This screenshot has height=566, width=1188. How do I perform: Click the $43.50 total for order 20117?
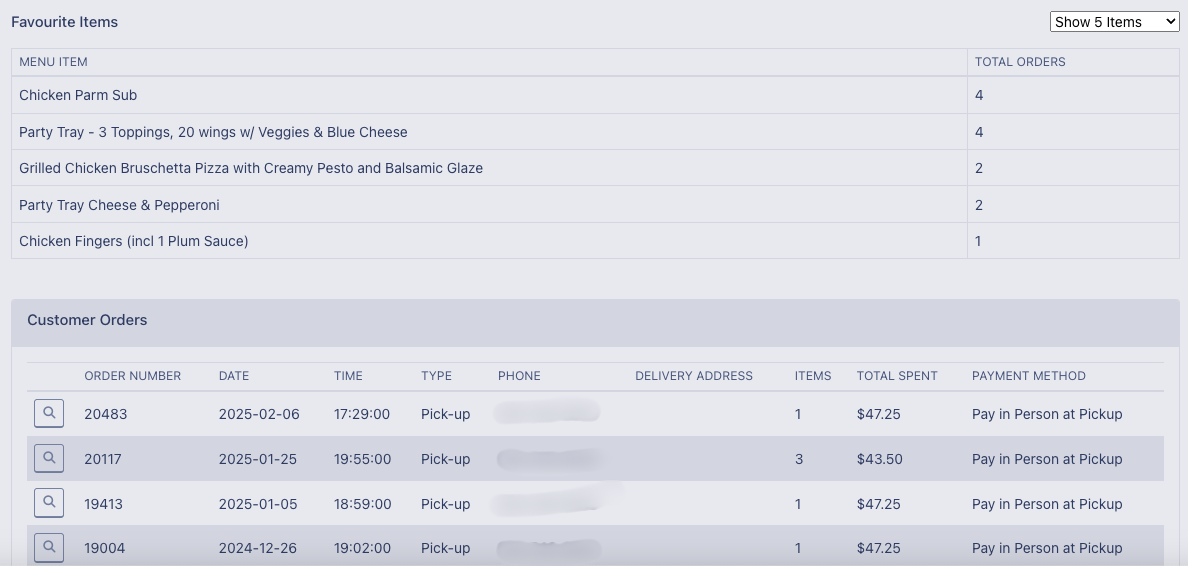click(x=879, y=459)
